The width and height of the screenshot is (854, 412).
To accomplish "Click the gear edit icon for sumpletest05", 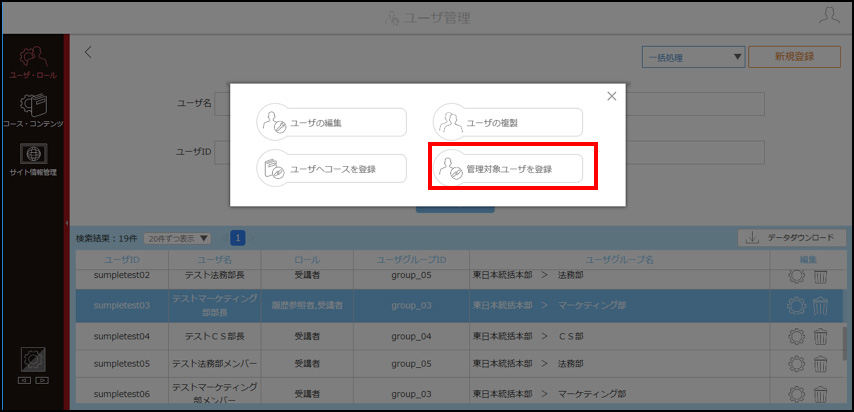I will click(797, 363).
